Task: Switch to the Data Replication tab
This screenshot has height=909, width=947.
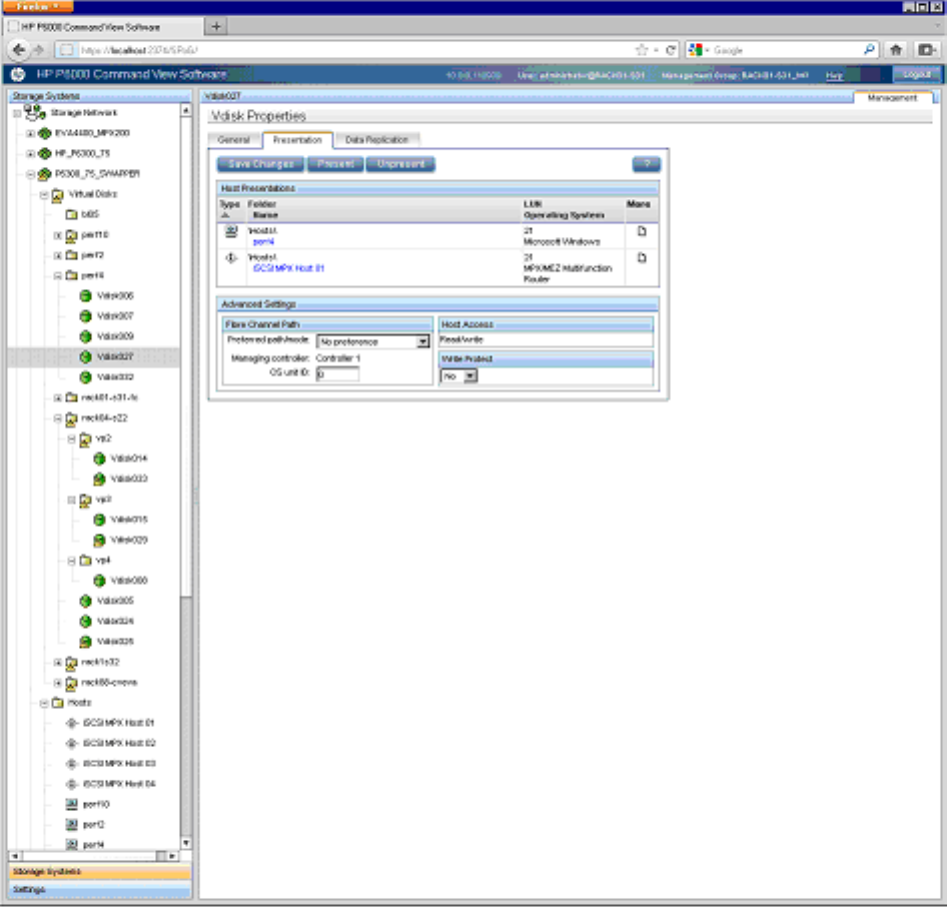Action: [x=377, y=140]
